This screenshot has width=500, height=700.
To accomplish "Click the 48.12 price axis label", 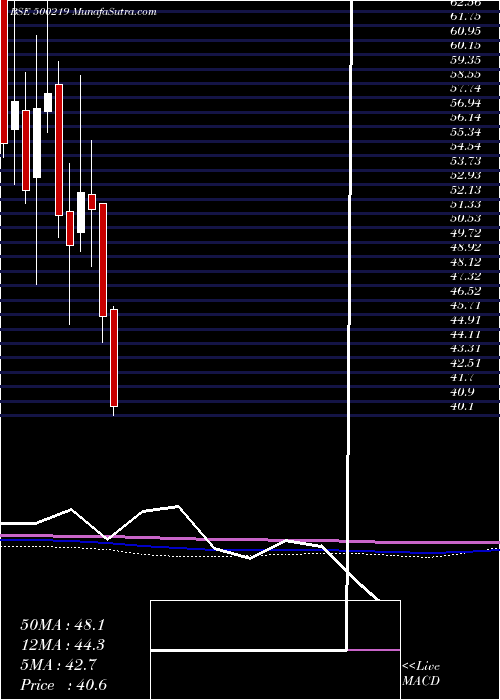I will [465, 262].
